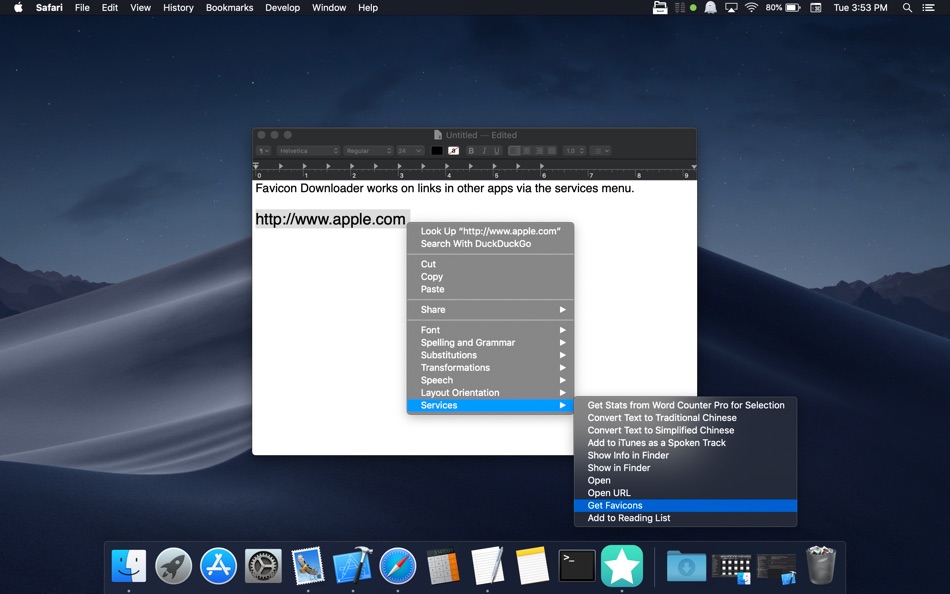This screenshot has width=950, height=594.
Task: Click the Apple logo menu
Action: click(18, 7)
